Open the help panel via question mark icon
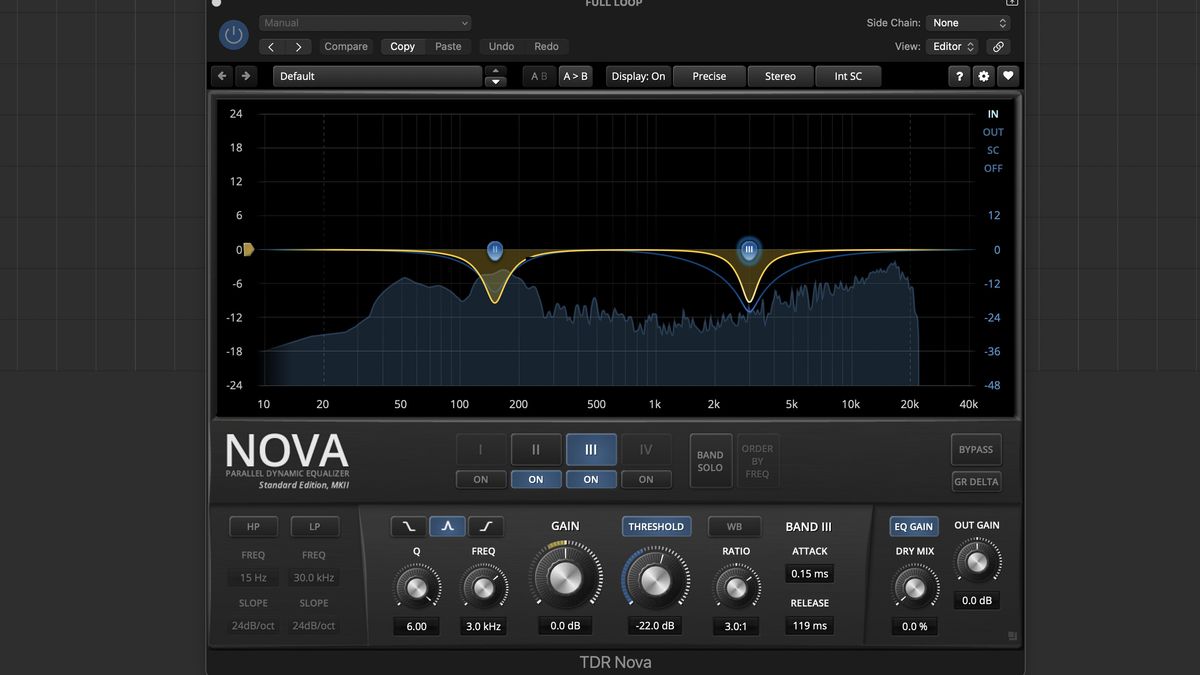Screen dimensions: 1200x675 959,75
